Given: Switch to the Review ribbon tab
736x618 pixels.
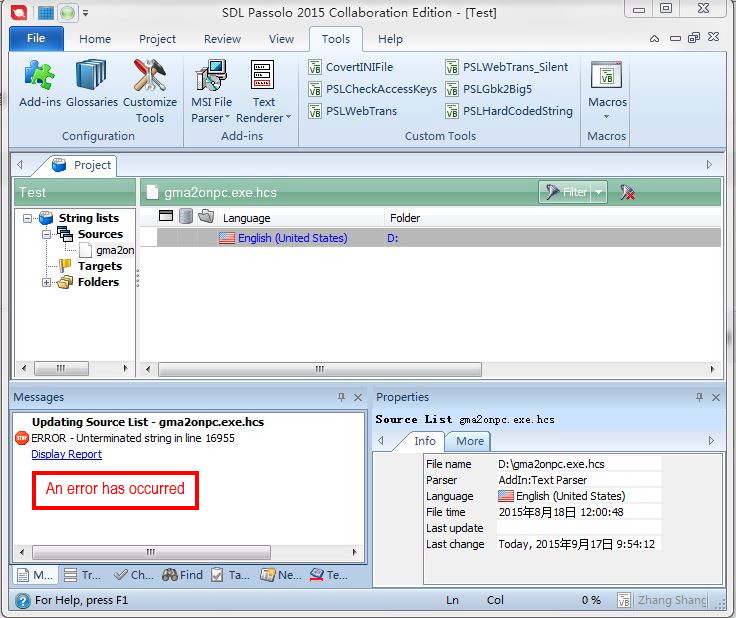Looking at the screenshot, I should 222,39.
